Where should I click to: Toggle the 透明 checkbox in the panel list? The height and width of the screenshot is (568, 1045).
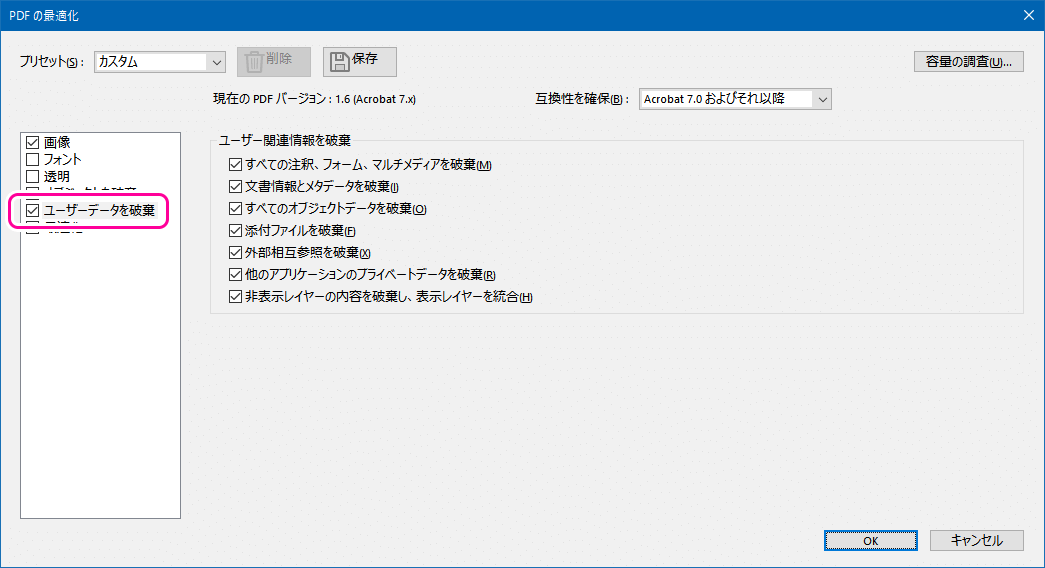click(33, 177)
